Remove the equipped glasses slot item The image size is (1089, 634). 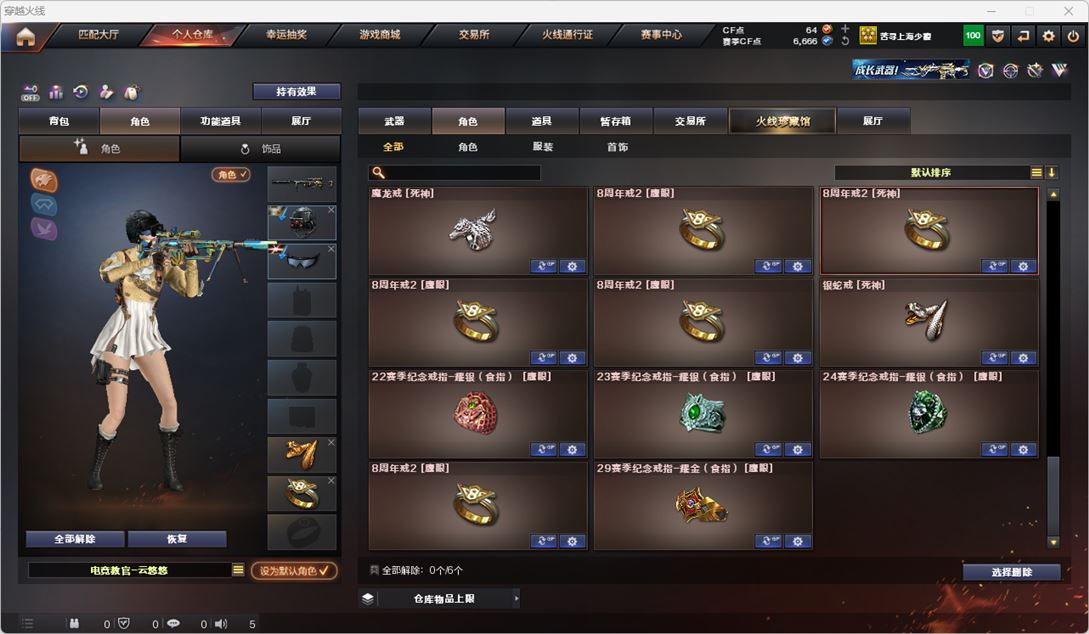point(331,248)
